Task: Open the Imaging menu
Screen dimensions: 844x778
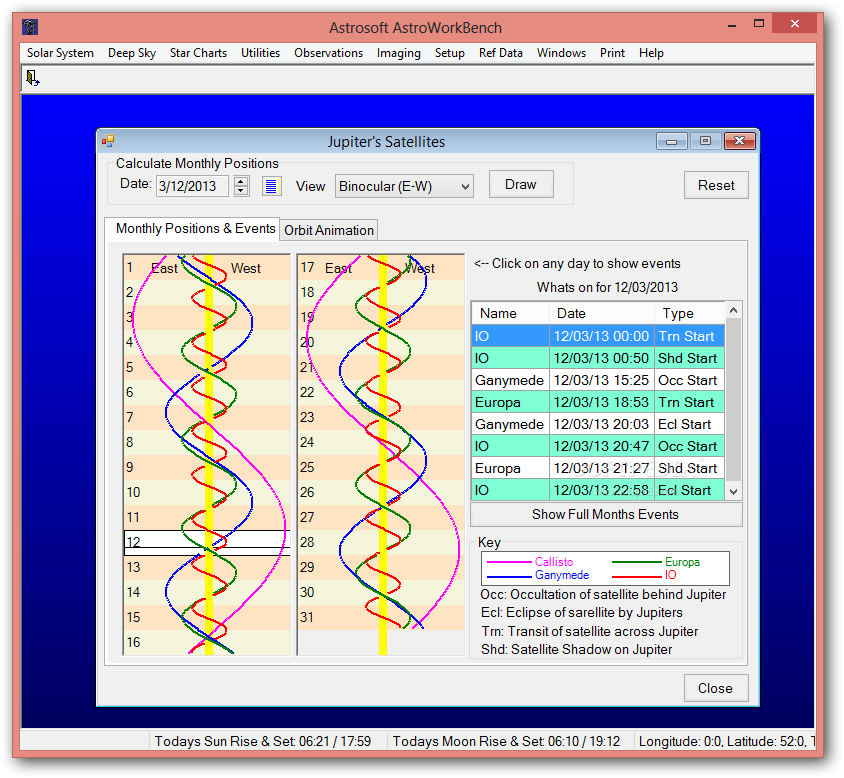Action: (398, 53)
